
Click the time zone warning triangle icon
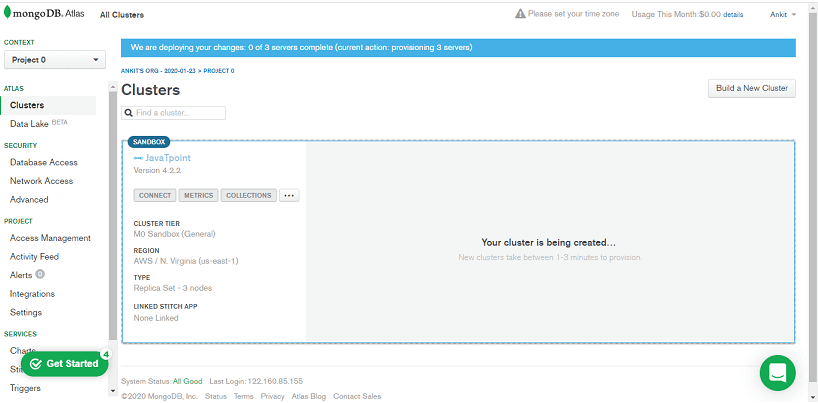(520, 14)
